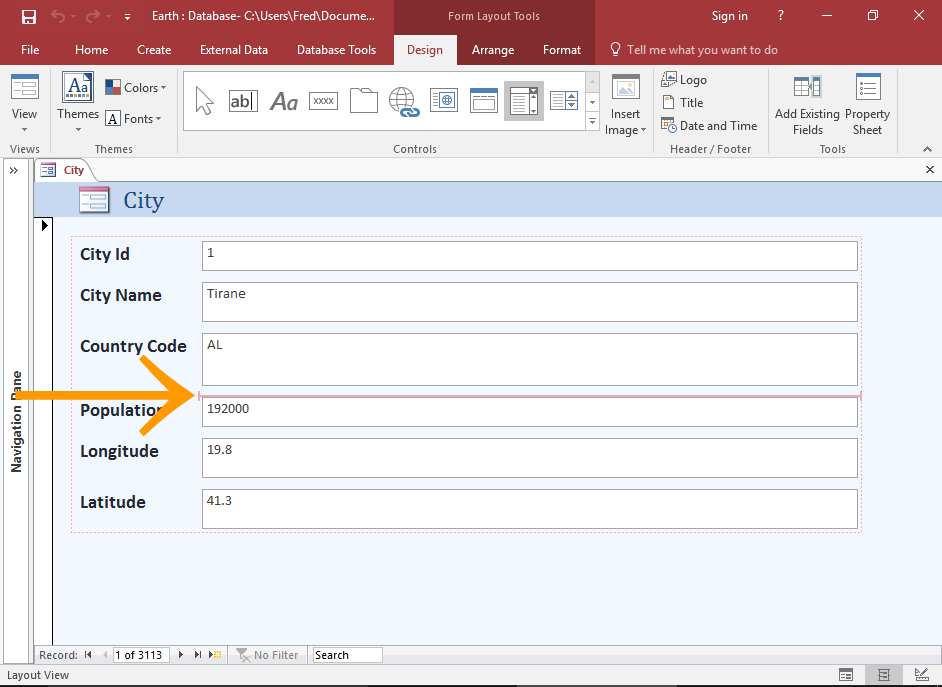942x687 pixels.
Task: Open the Themes gallery
Action: (x=78, y=102)
